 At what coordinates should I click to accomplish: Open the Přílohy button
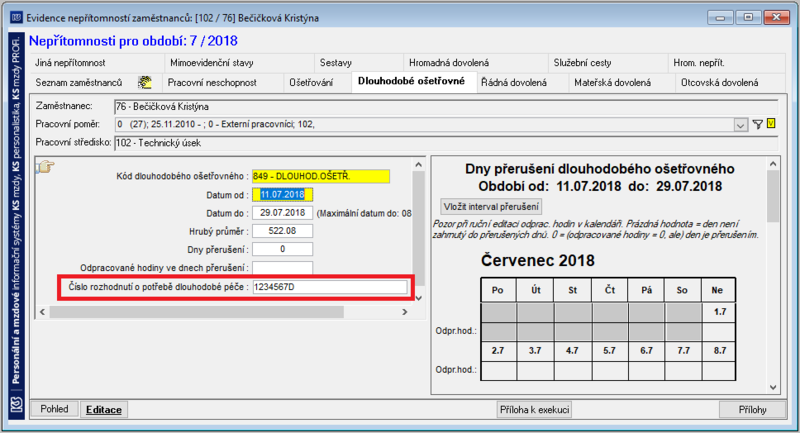[x=753, y=410]
